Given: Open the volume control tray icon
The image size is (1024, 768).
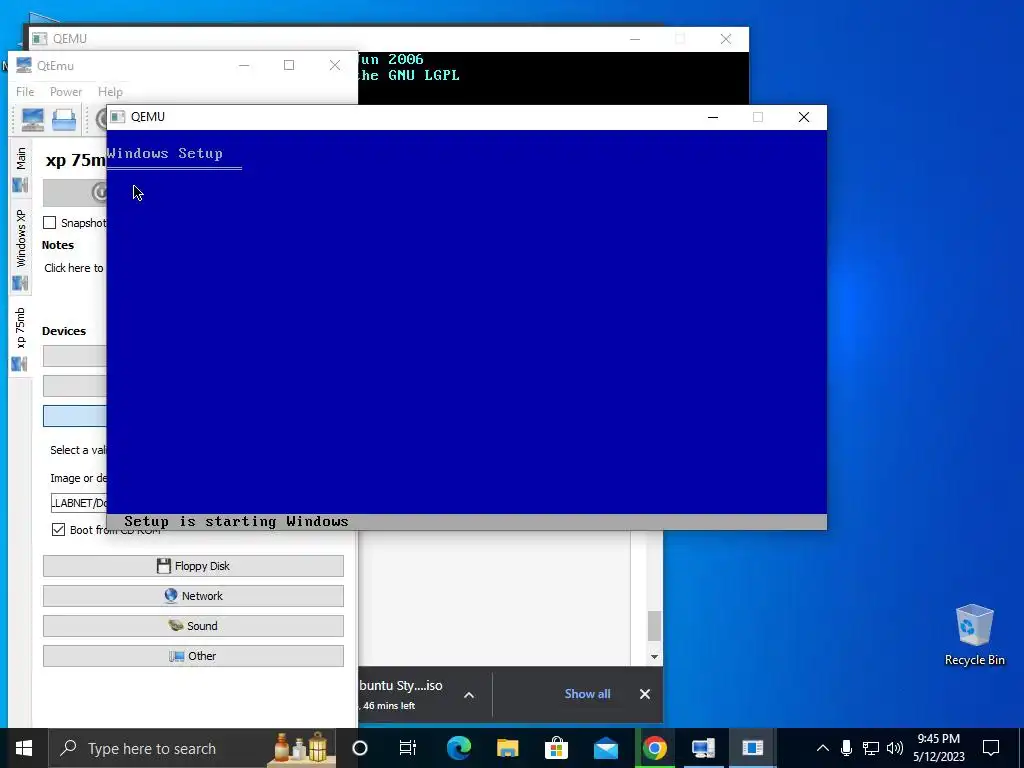Looking at the screenshot, I should tap(895, 748).
